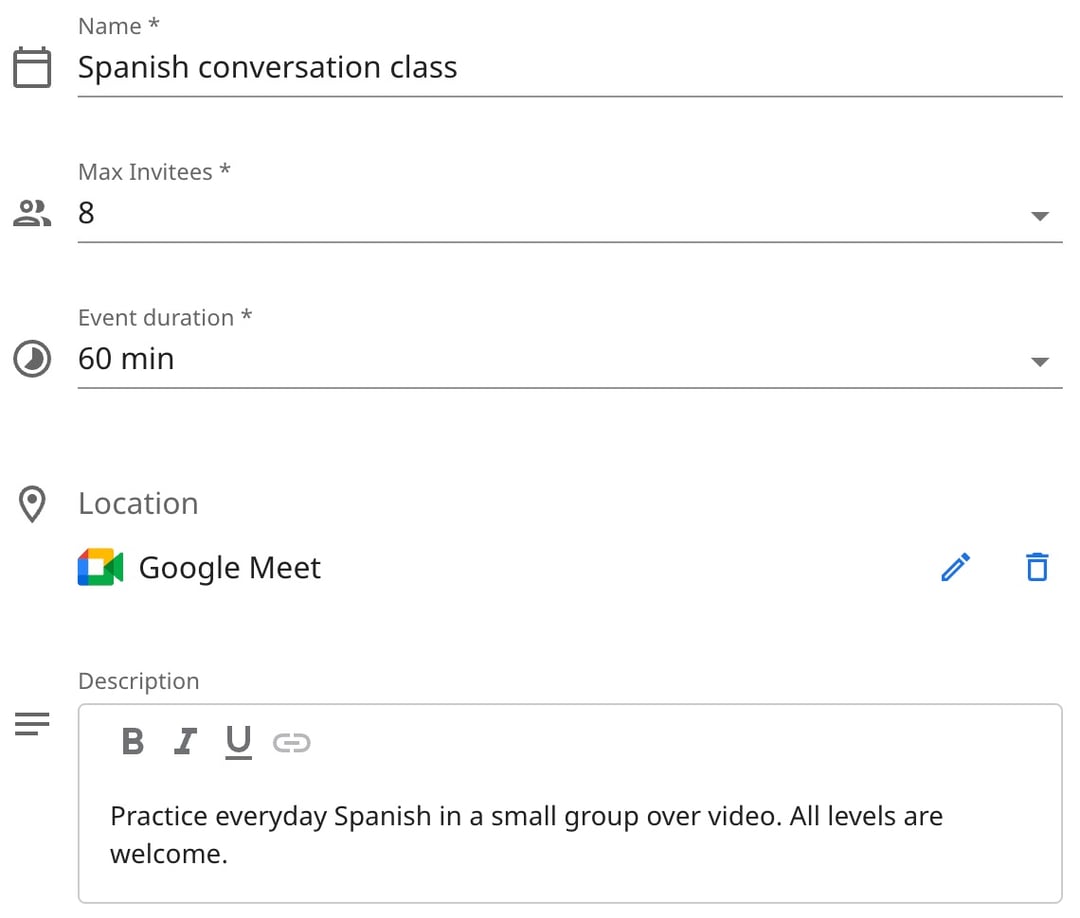Toggle bold formatting in description

(132, 742)
